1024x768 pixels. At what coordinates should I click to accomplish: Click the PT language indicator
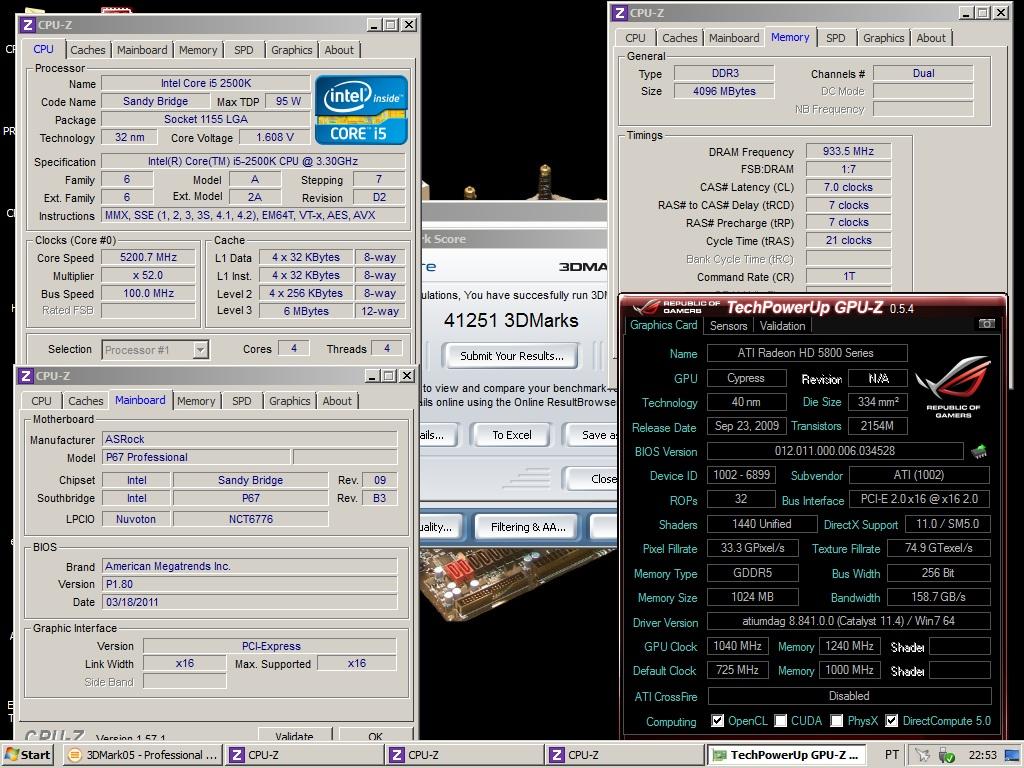[x=891, y=755]
